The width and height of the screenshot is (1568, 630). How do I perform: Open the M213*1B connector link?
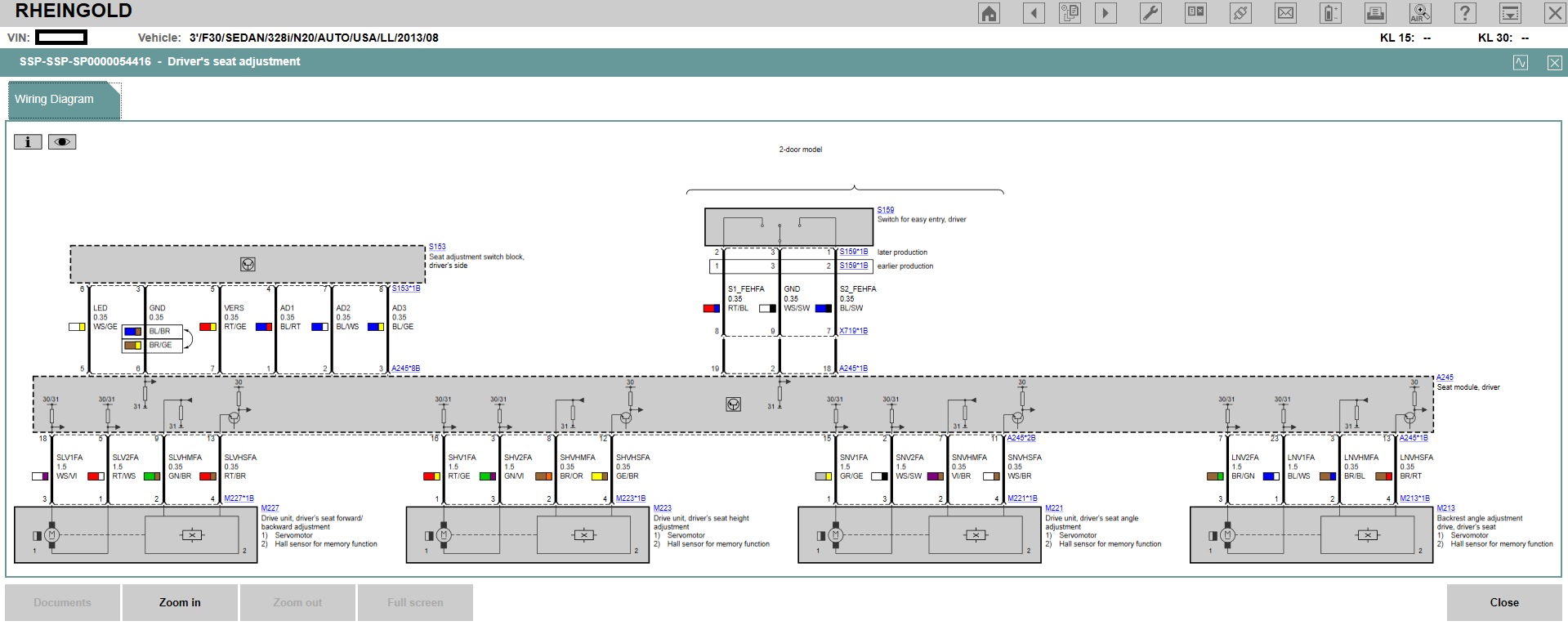point(1414,498)
